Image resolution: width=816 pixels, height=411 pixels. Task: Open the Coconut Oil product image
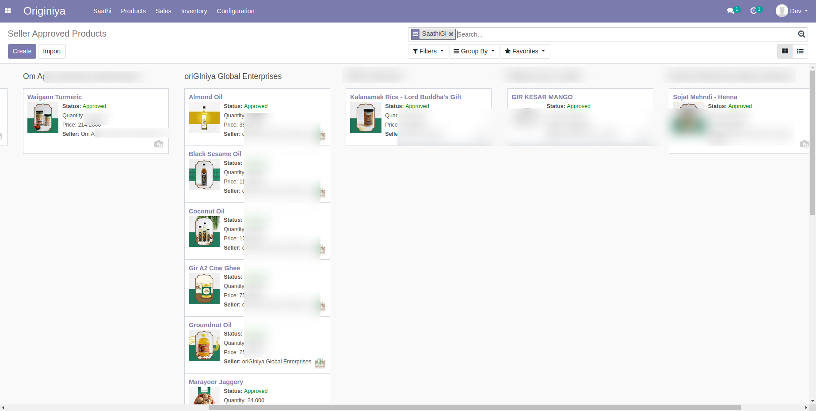point(204,232)
